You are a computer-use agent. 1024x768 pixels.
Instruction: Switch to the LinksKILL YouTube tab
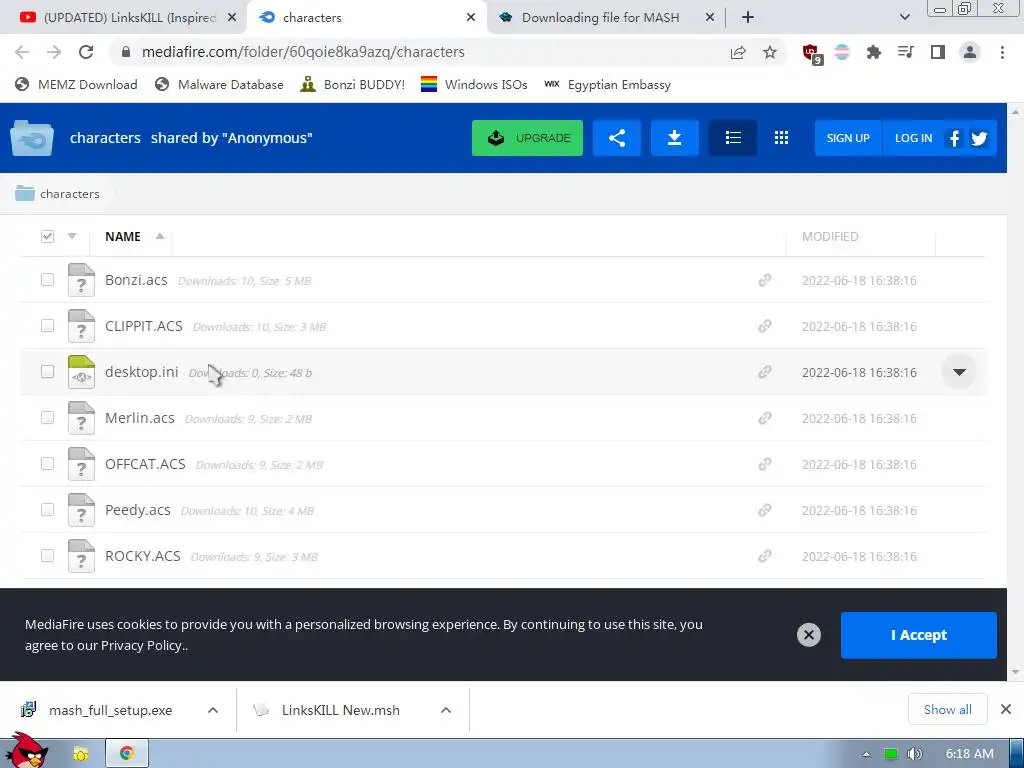[x=128, y=18]
